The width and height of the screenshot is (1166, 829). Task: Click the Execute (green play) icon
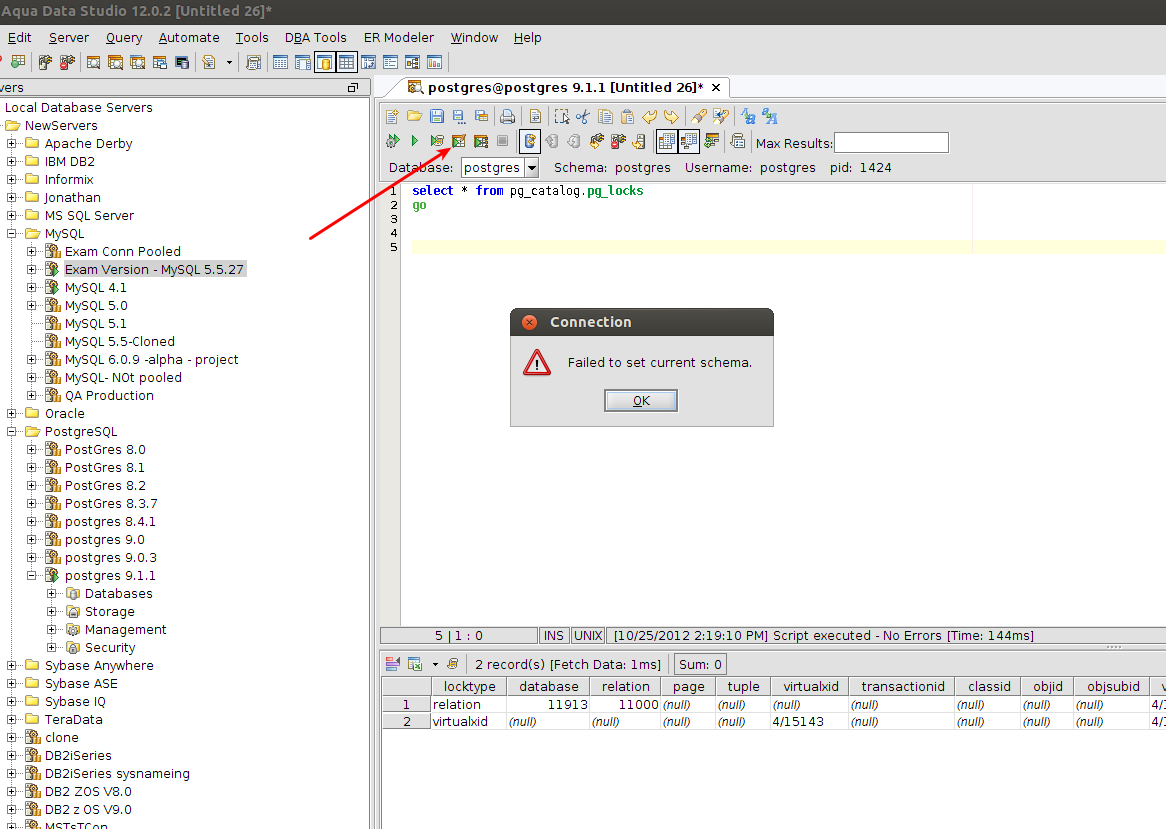tap(415, 141)
